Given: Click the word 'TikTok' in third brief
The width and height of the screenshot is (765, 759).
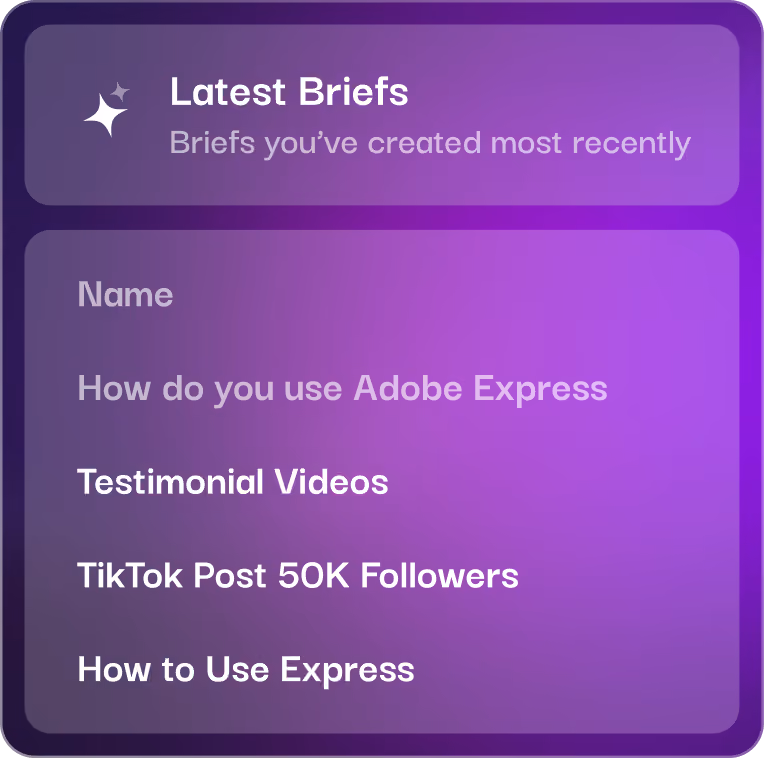Looking at the screenshot, I should coord(130,576).
